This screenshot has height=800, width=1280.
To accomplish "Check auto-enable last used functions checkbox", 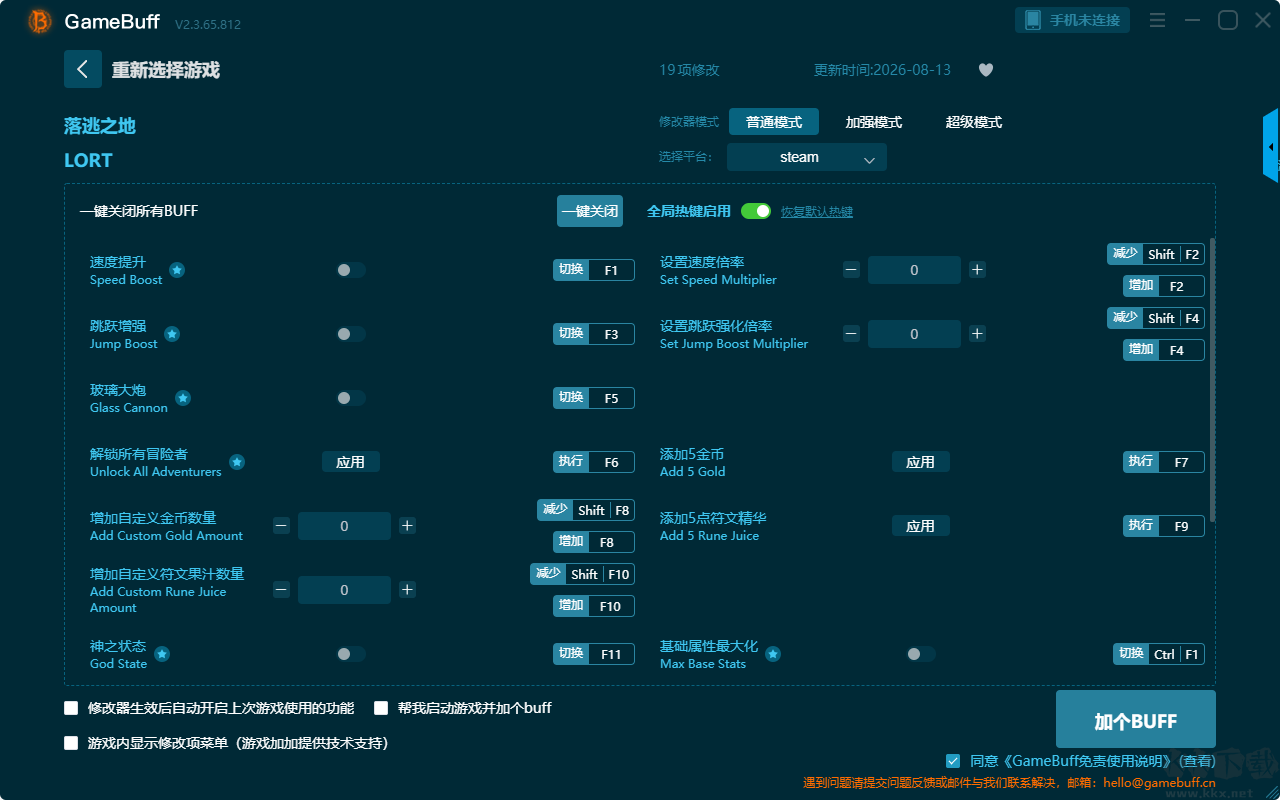I will (71, 708).
